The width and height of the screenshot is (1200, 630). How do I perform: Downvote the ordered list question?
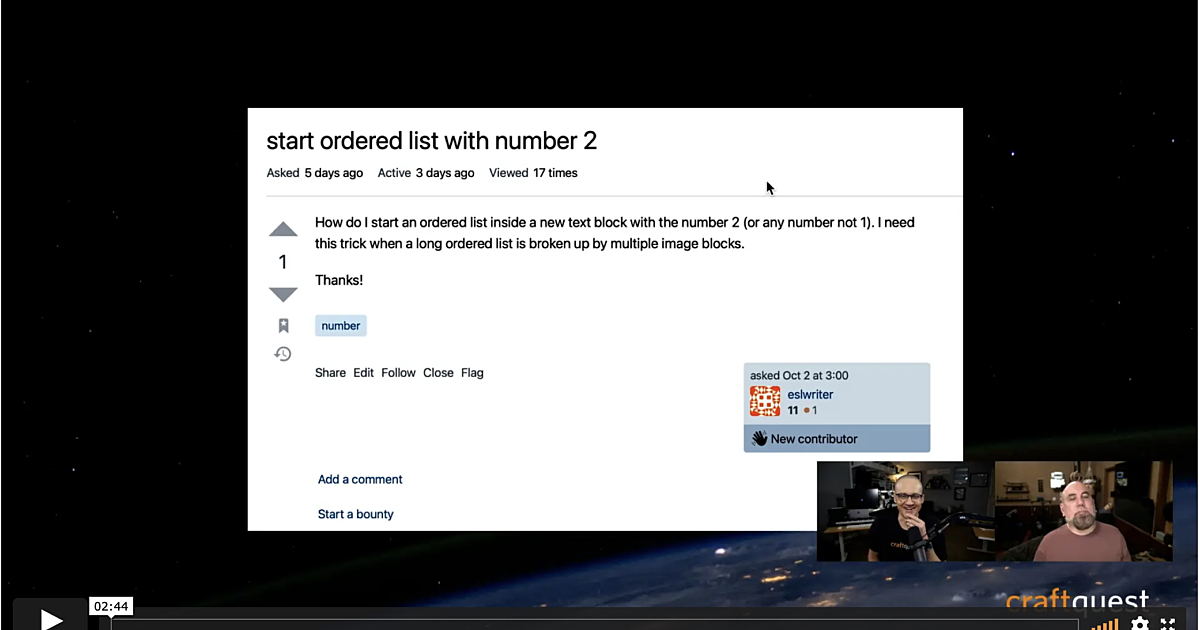coord(283,294)
